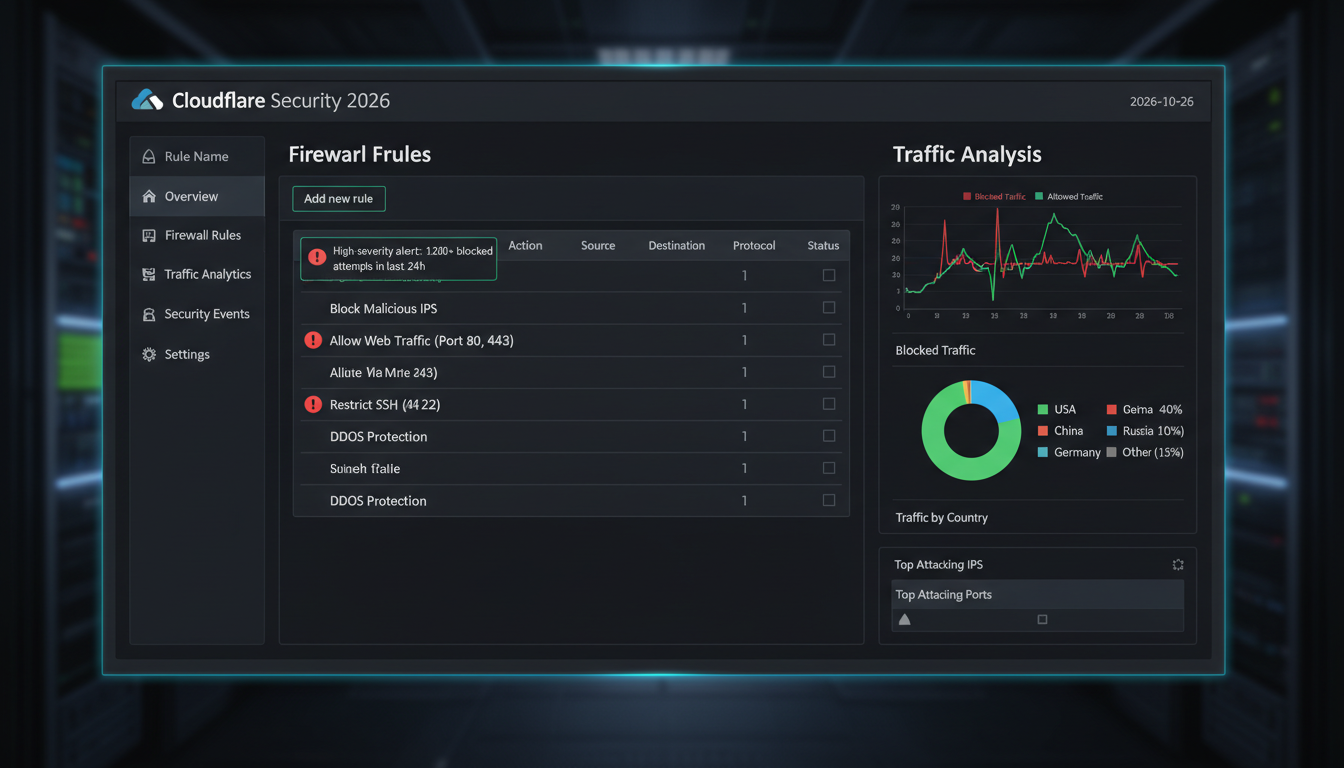Image resolution: width=1344 pixels, height=768 pixels.
Task: Click the grey Other legend swatch
Action: click(x=1112, y=452)
